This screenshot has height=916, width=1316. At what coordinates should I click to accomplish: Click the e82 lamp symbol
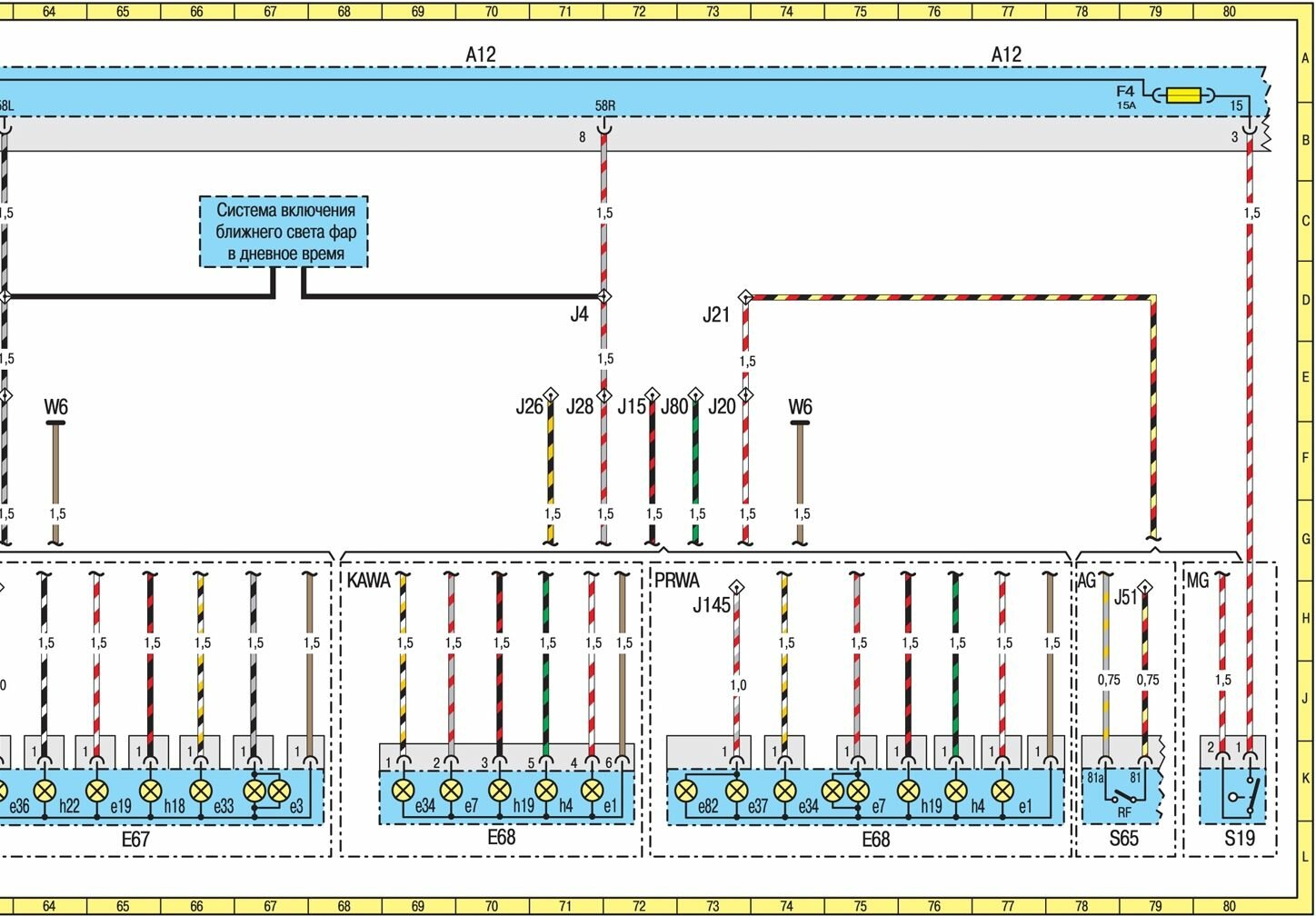[688, 791]
